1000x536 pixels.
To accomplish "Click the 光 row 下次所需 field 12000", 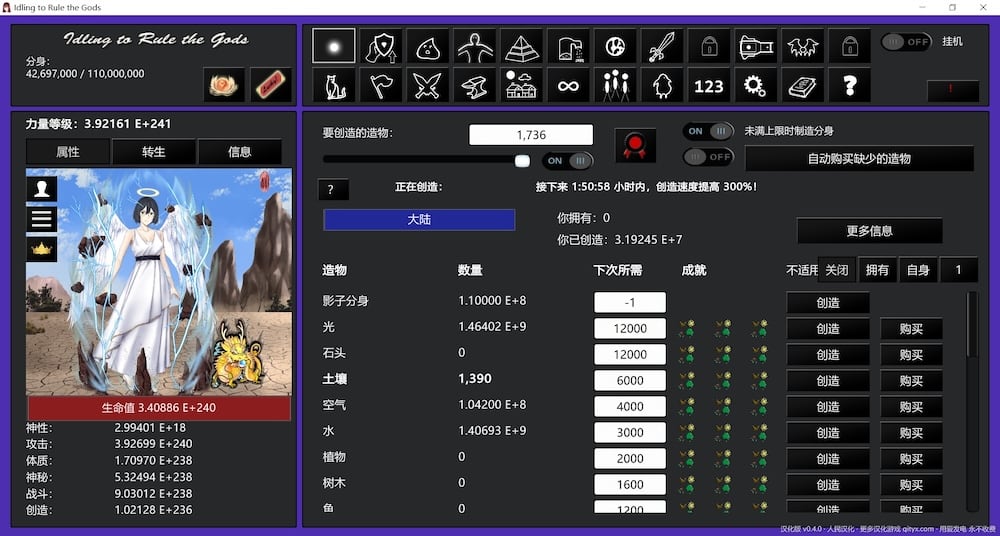I will click(x=630, y=329).
